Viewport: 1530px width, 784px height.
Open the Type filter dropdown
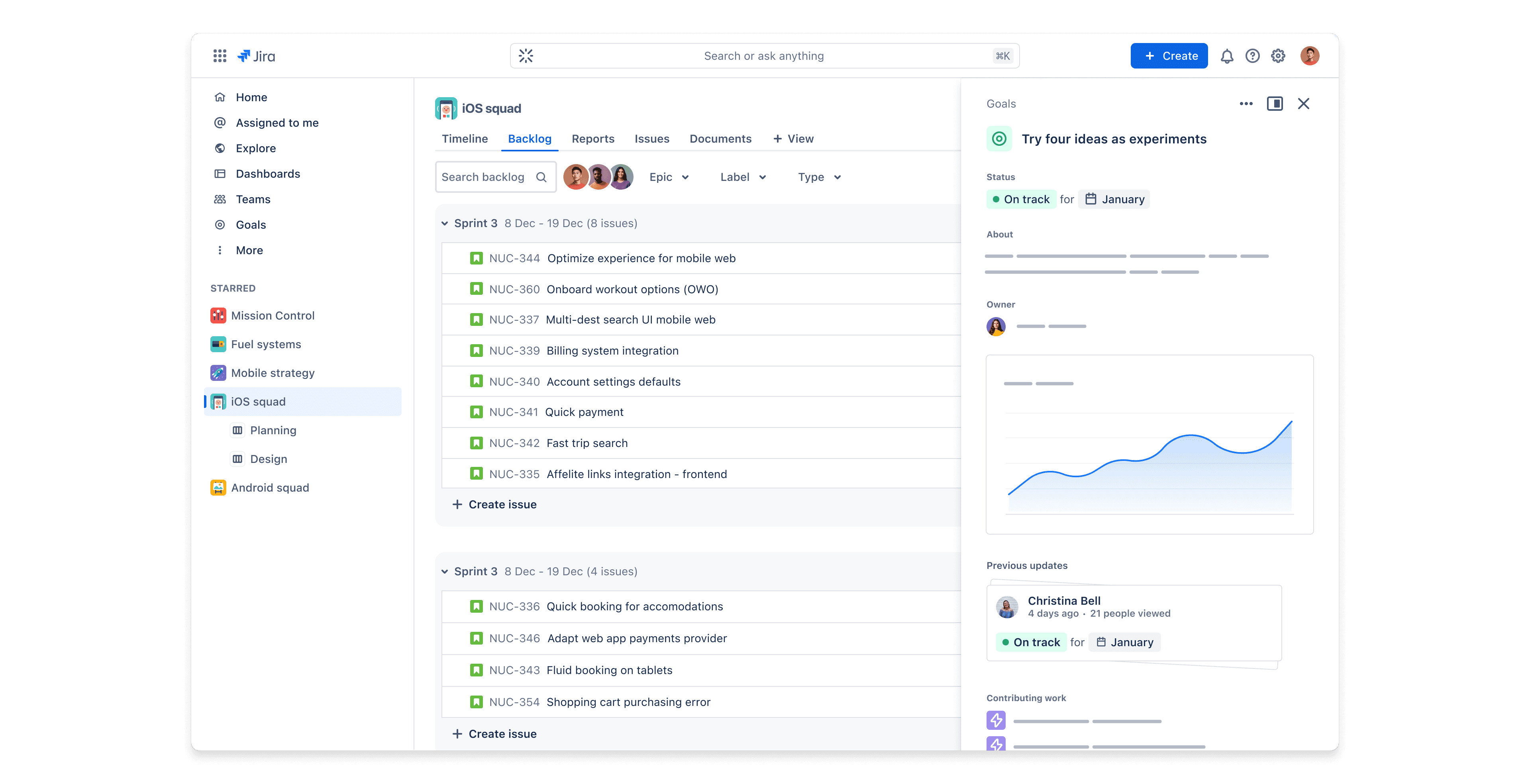819,177
